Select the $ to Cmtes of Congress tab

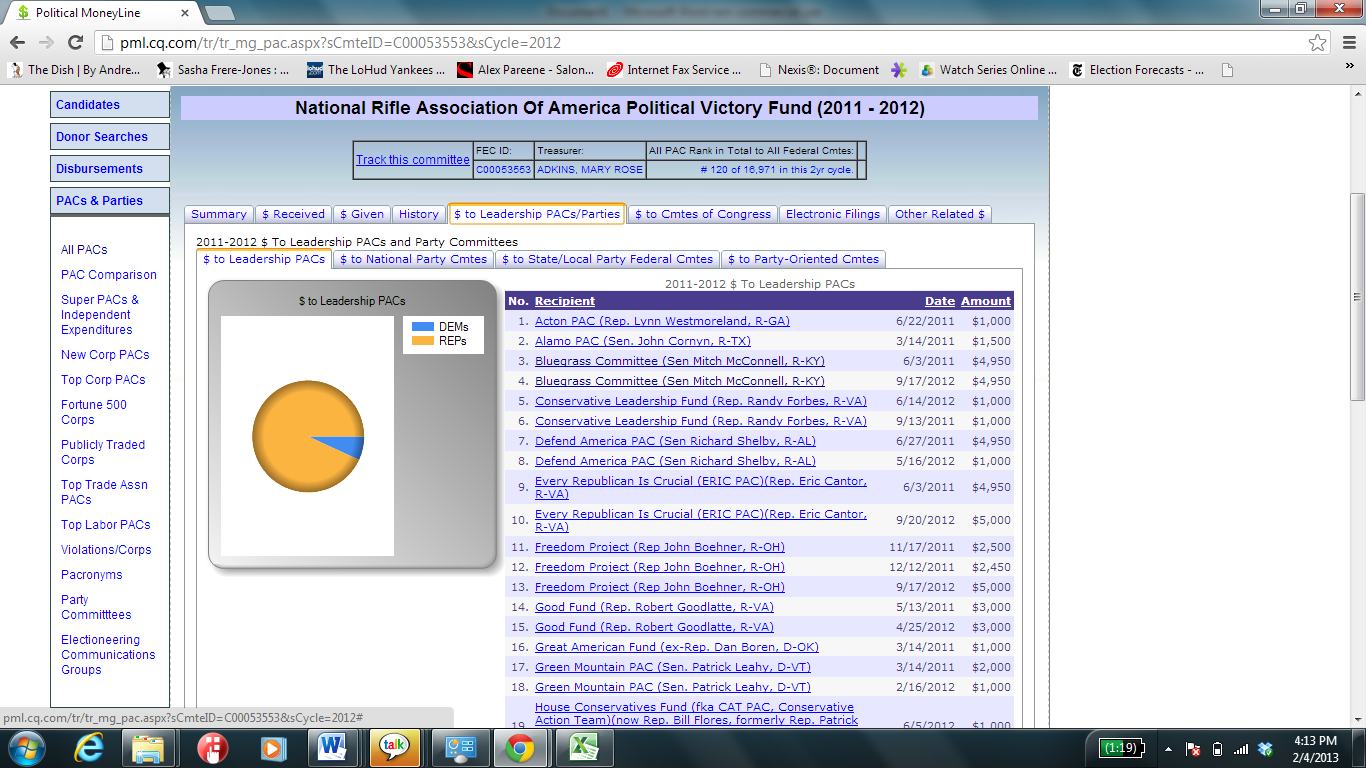702,214
